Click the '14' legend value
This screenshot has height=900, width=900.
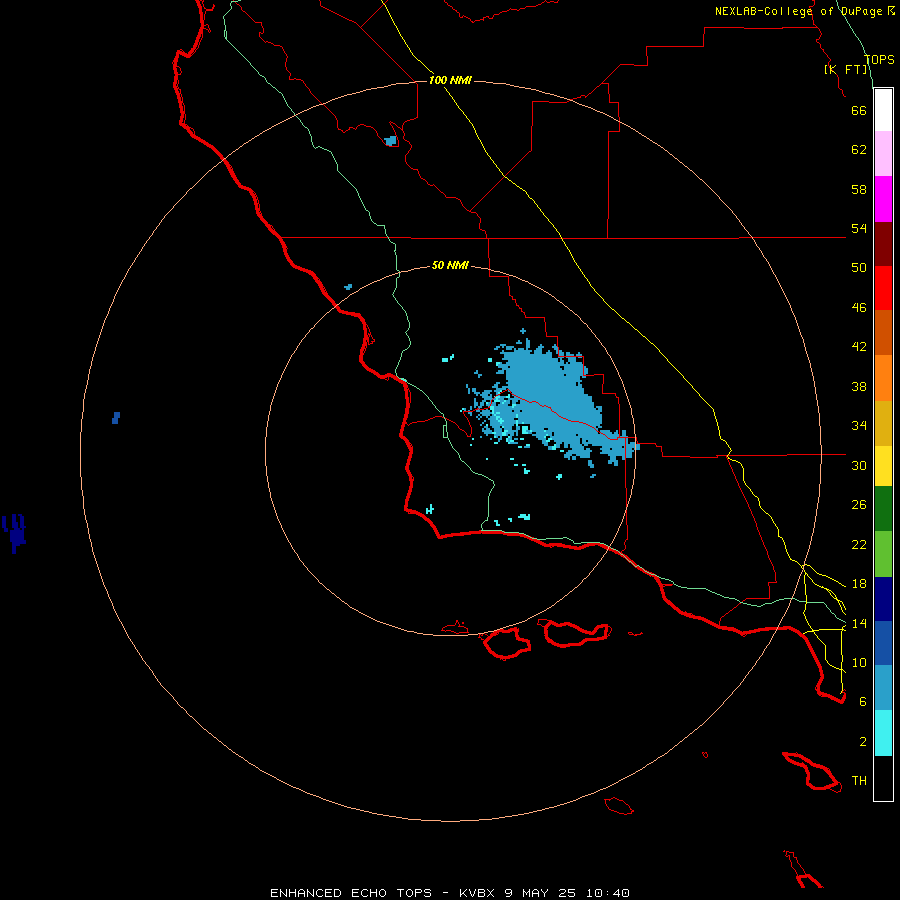pyautogui.click(x=859, y=623)
